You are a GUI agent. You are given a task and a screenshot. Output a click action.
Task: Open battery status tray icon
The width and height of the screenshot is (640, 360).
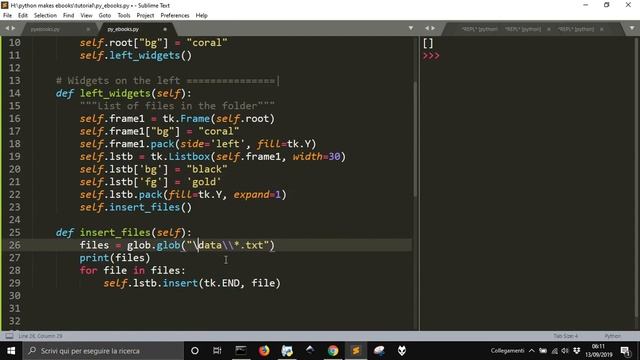pos(543,351)
